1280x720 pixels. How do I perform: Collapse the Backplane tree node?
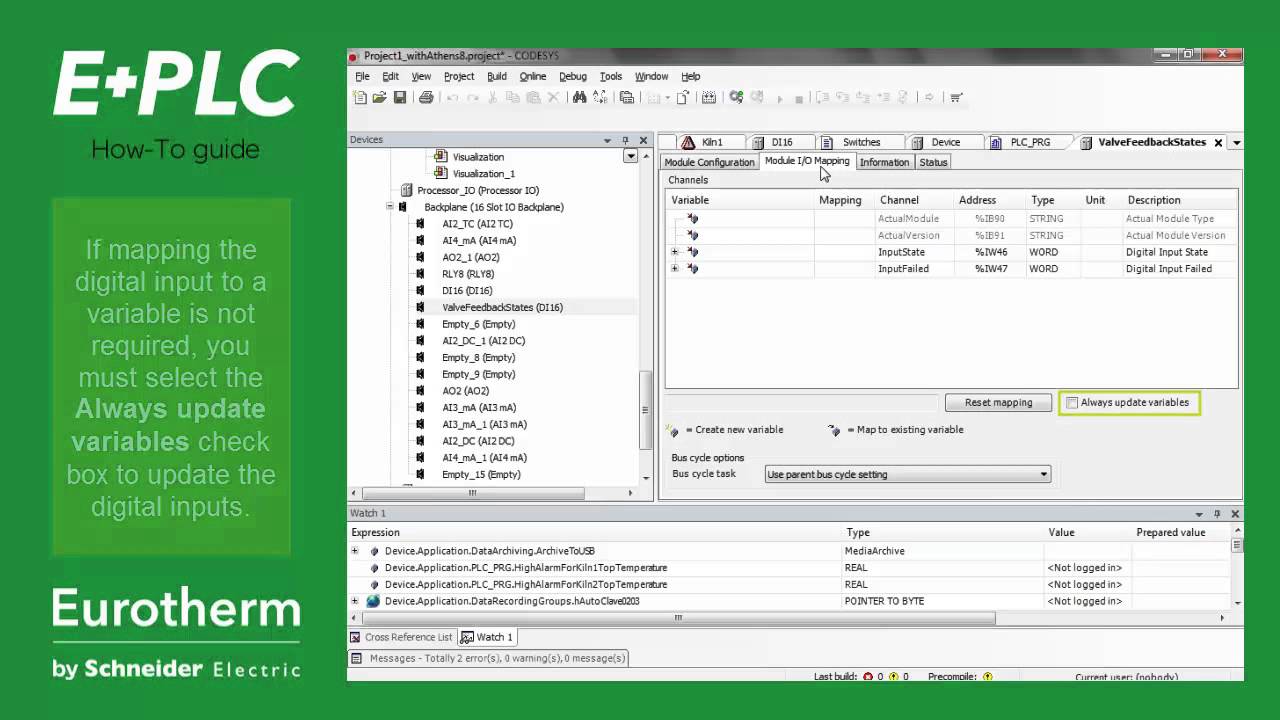(390, 207)
